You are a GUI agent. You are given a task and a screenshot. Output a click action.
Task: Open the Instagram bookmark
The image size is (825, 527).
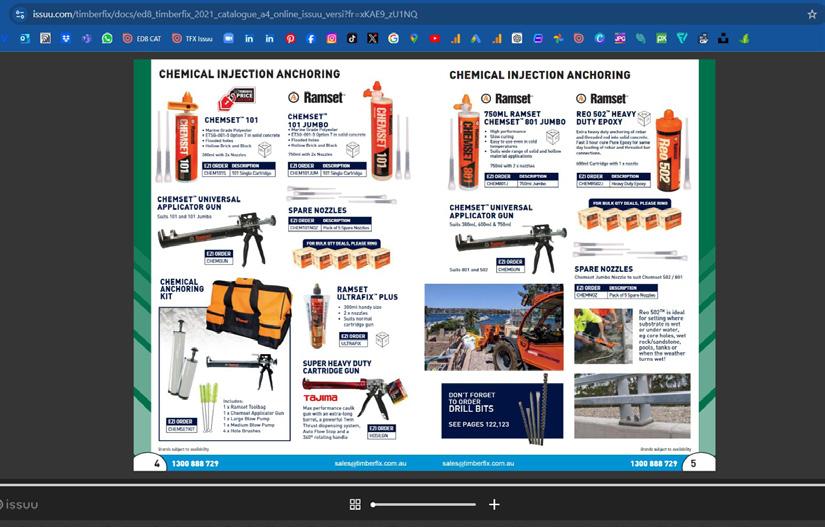tap(331, 38)
